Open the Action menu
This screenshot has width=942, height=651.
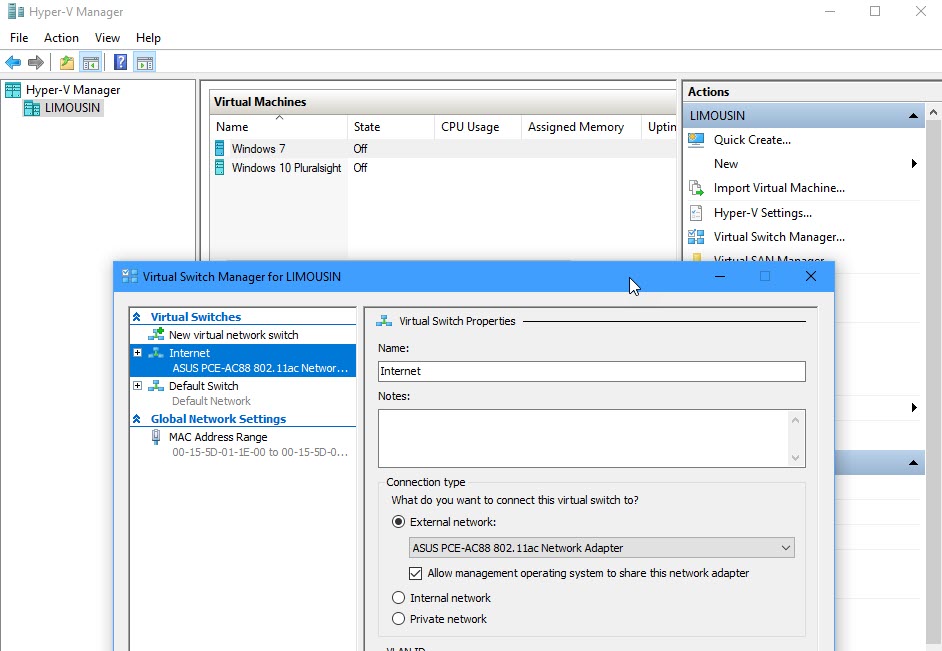(61, 38)
